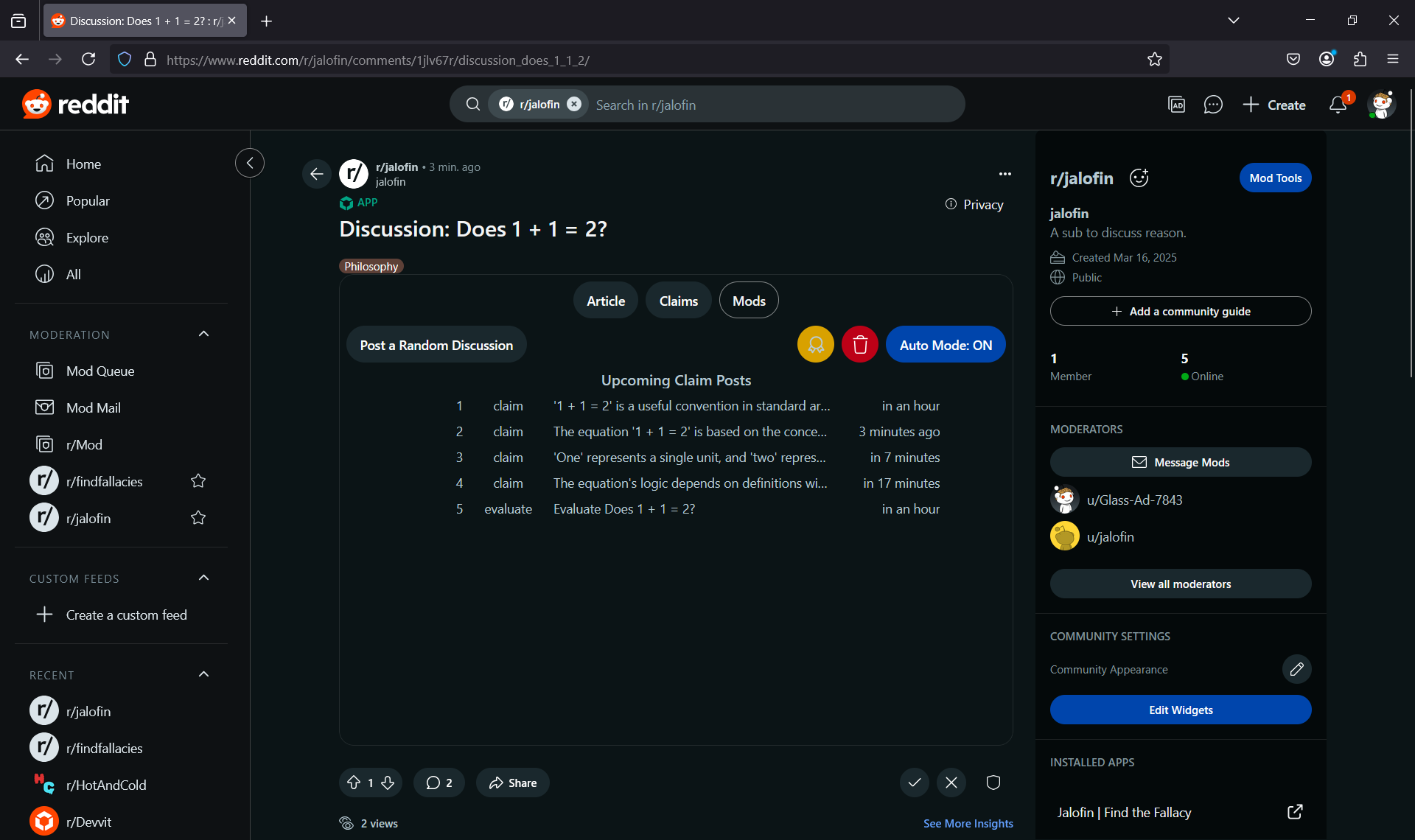Open the notifications bell

click(1338, 105)
